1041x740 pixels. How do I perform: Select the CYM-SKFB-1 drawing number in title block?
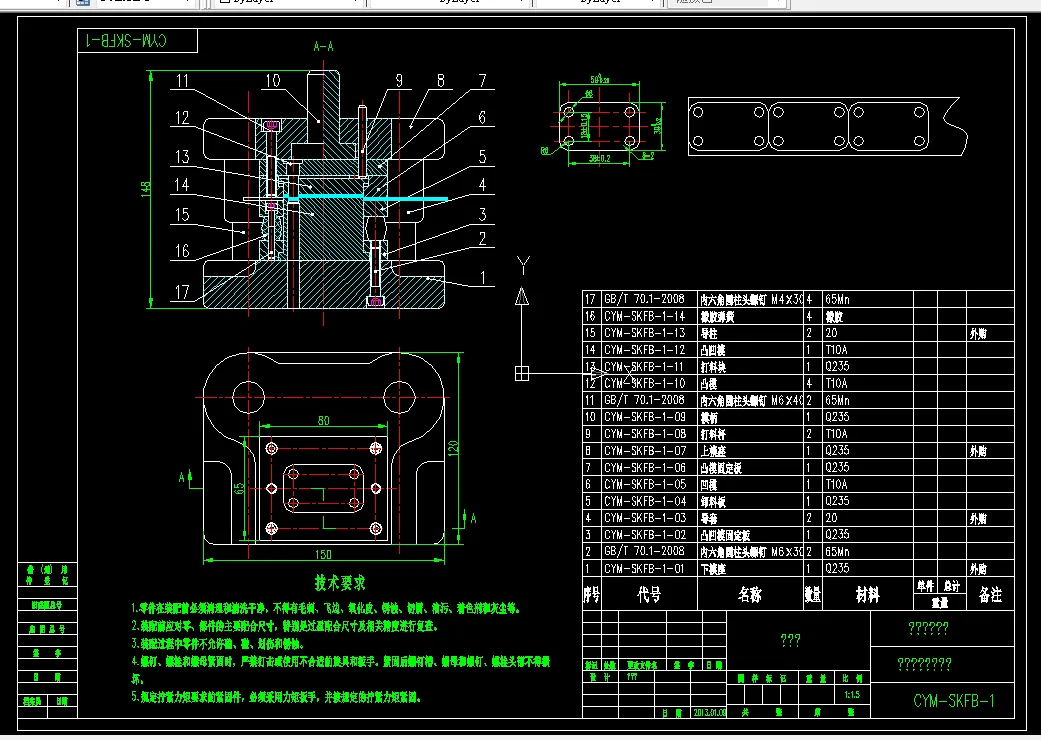pos(954,701)
